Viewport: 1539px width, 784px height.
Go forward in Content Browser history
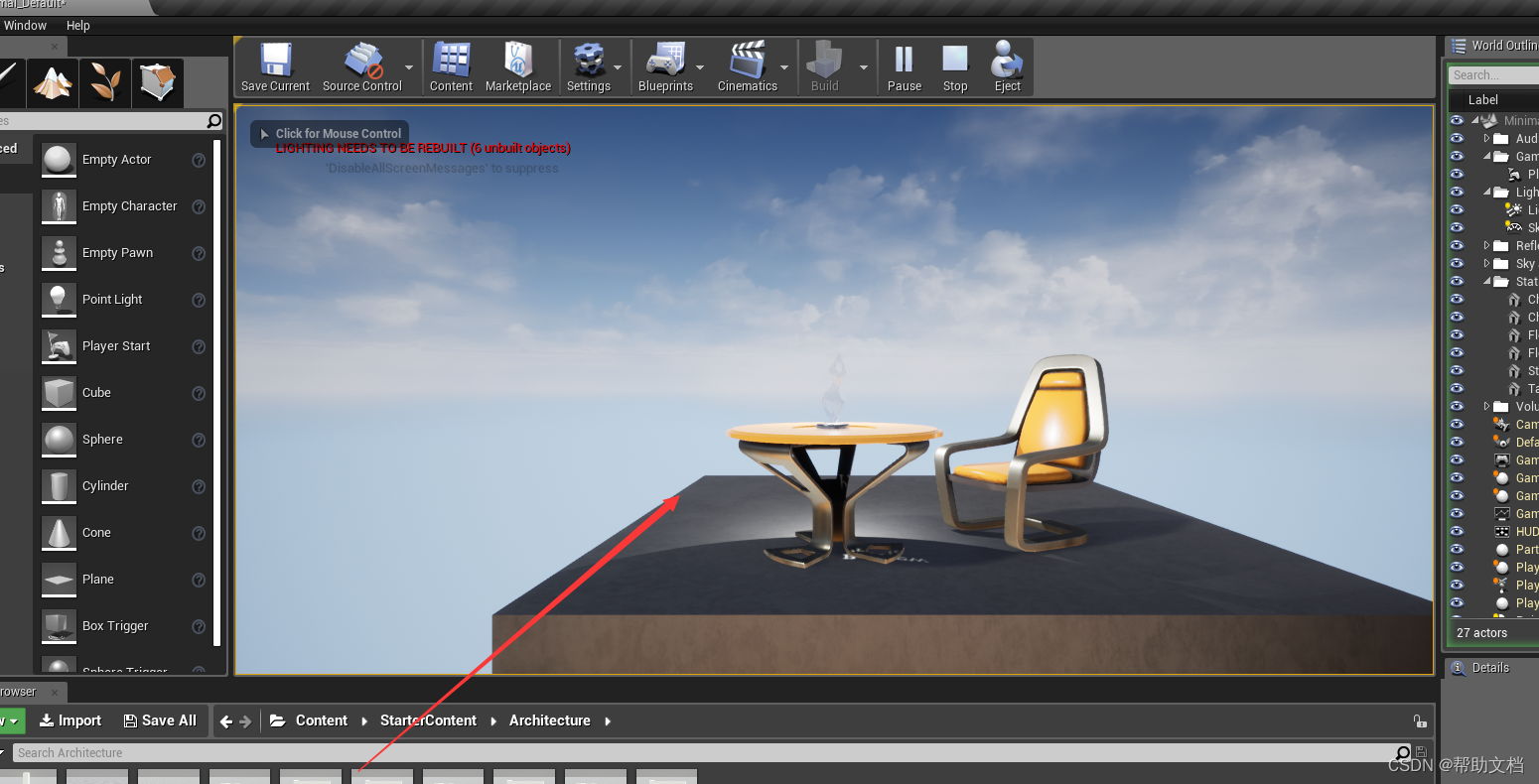246,721
